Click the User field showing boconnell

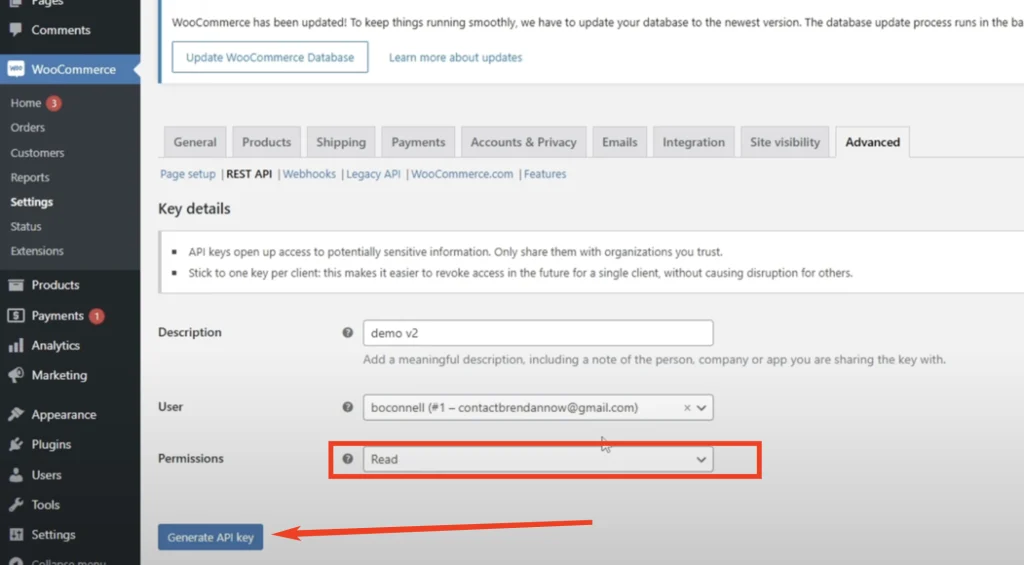[538, 408]
